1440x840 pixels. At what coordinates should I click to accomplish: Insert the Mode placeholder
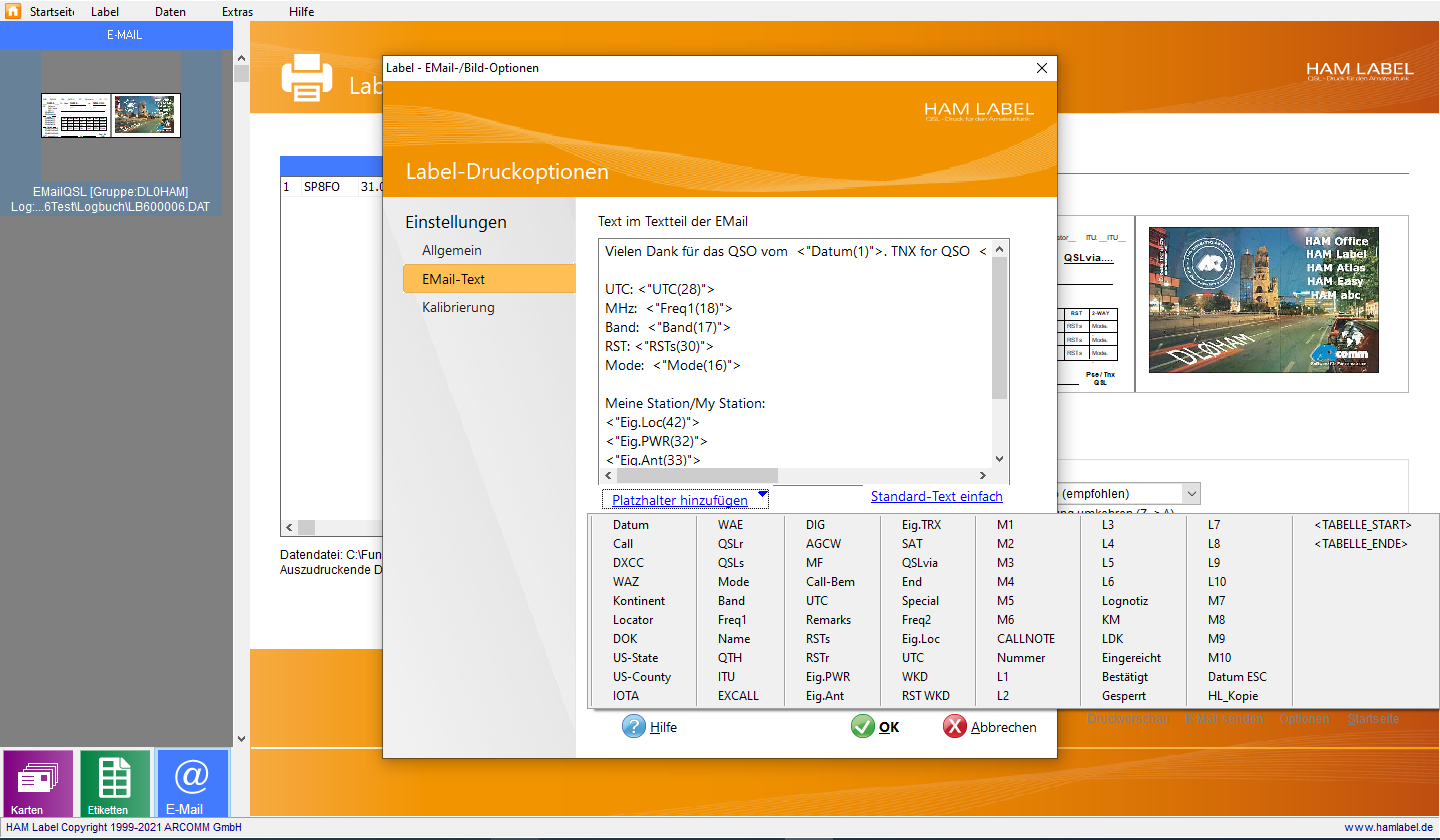pyautogui.click(x=733, y=582)
